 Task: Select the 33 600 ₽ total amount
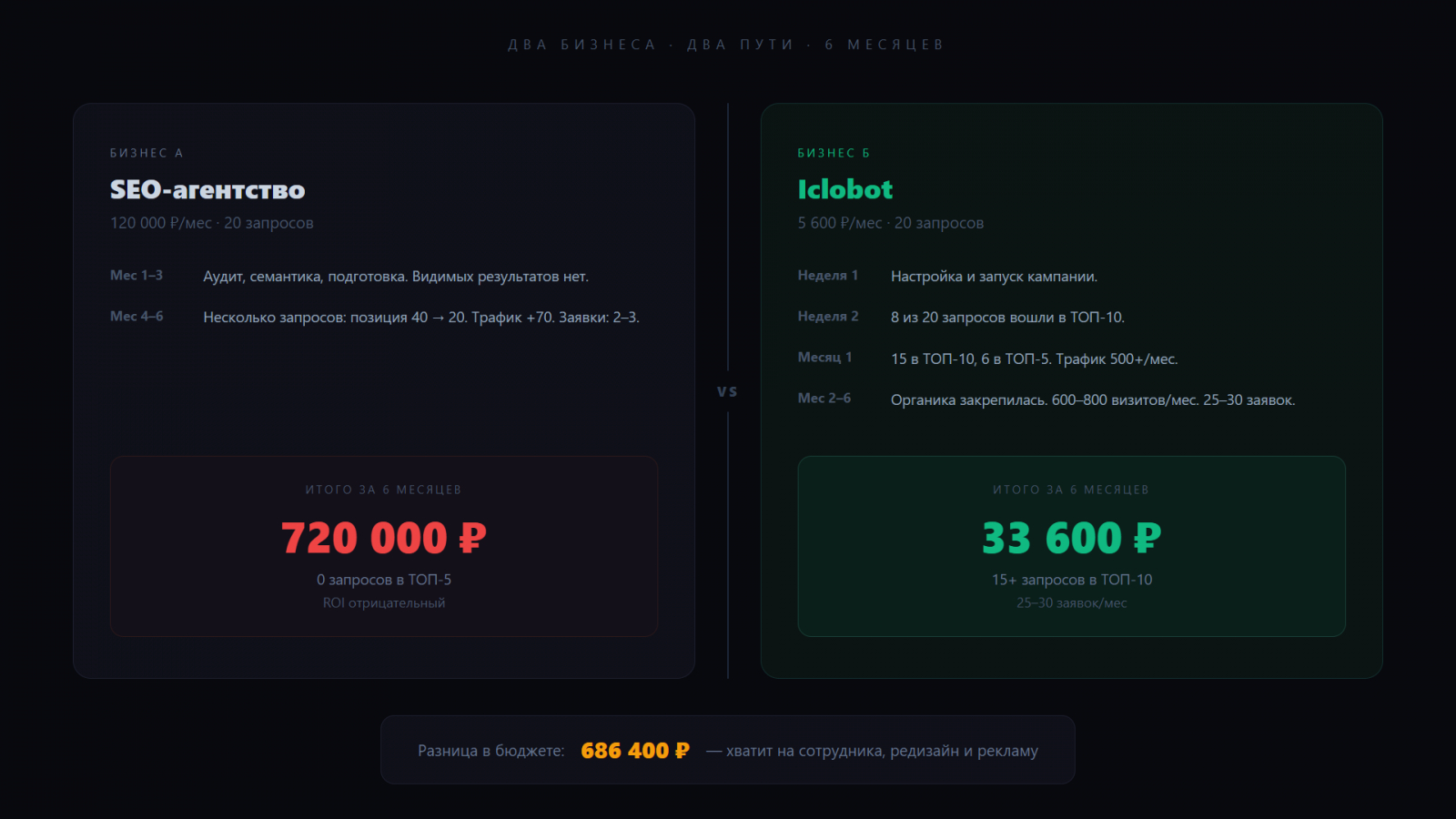coord(1071,538)
